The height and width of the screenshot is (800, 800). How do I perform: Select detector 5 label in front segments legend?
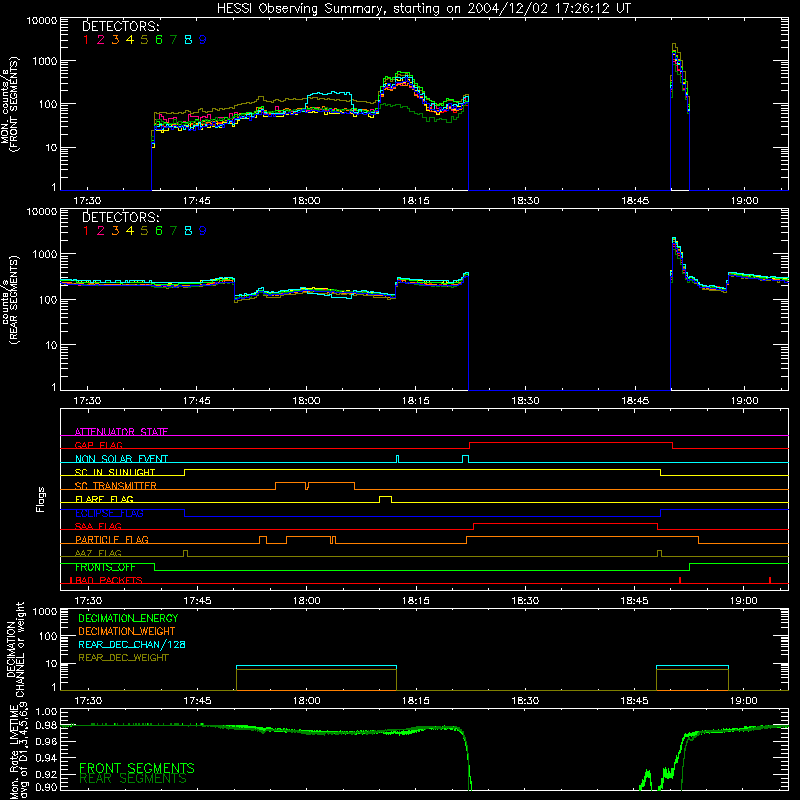coord(144,40)
